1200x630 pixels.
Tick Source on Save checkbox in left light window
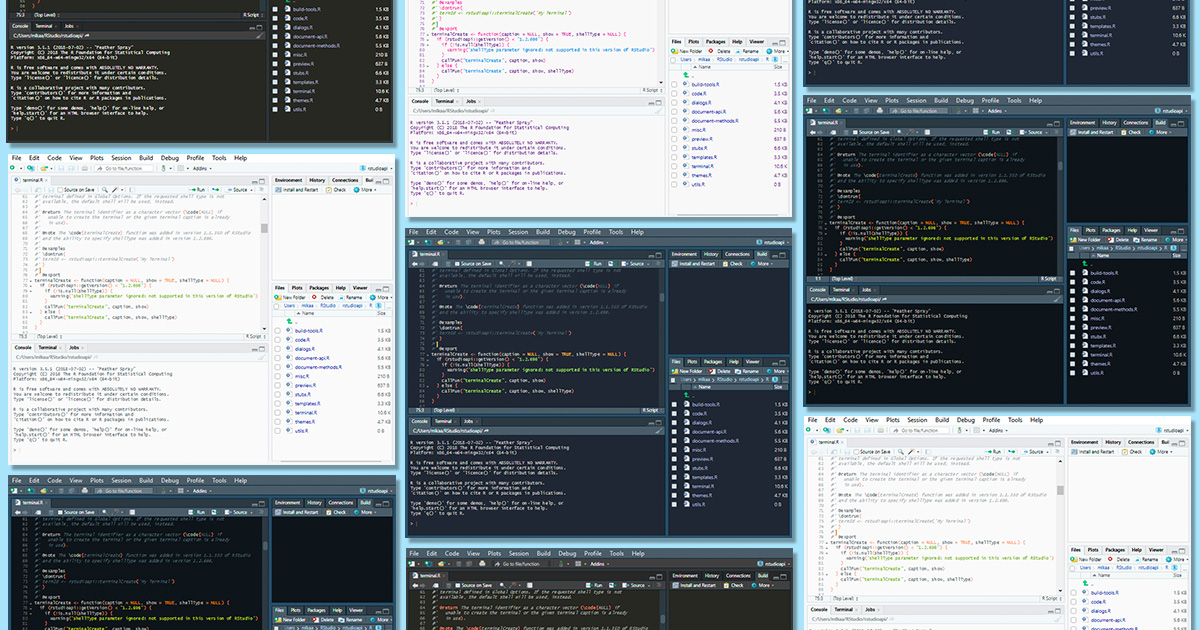(59, 189)
